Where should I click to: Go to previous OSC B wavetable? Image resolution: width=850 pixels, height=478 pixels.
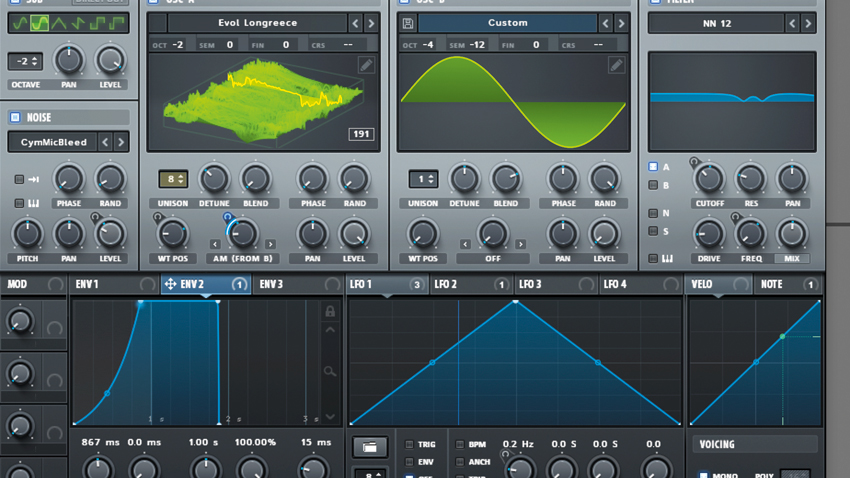point(606,23)
